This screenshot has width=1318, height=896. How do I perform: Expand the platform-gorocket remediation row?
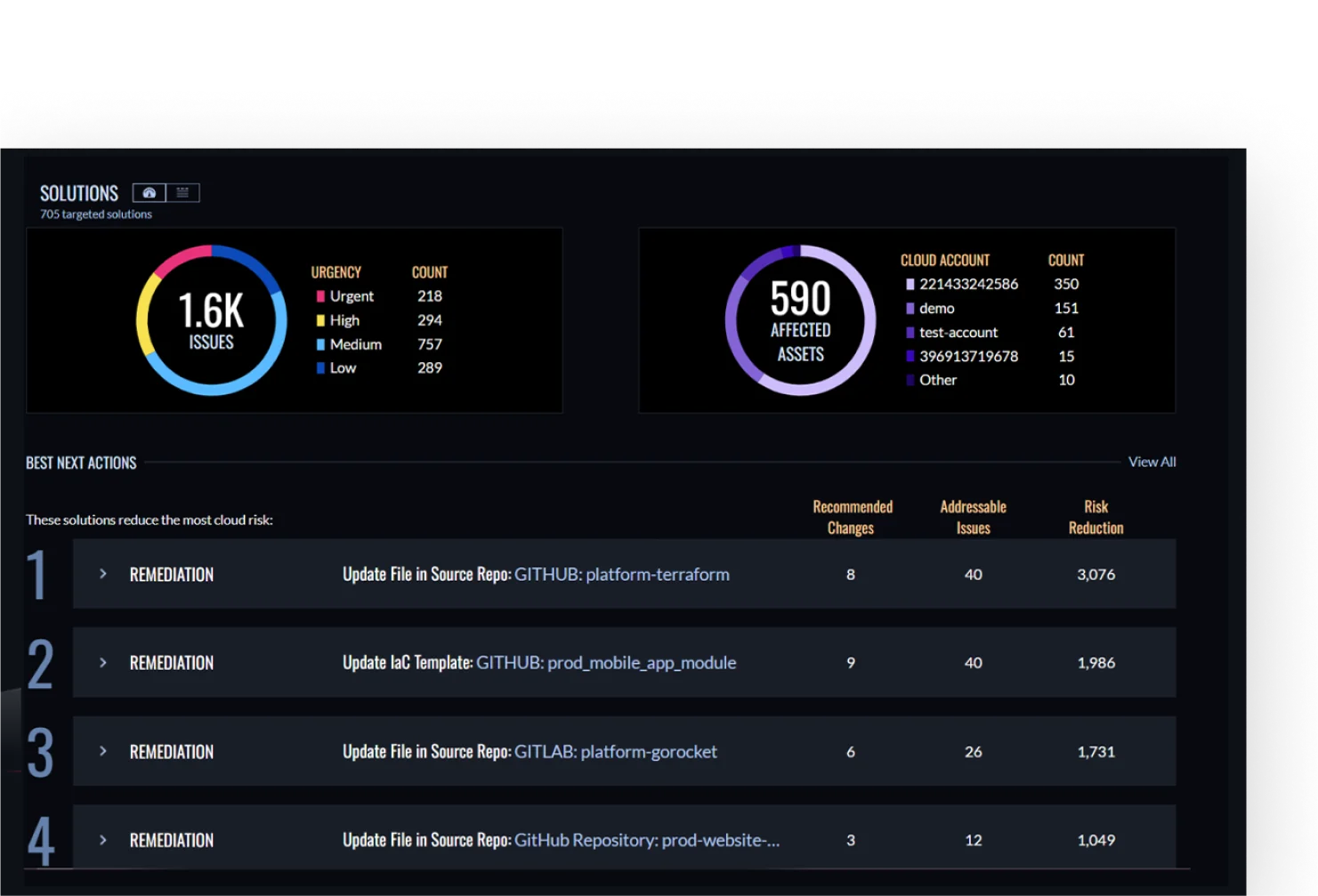(103, 751)
